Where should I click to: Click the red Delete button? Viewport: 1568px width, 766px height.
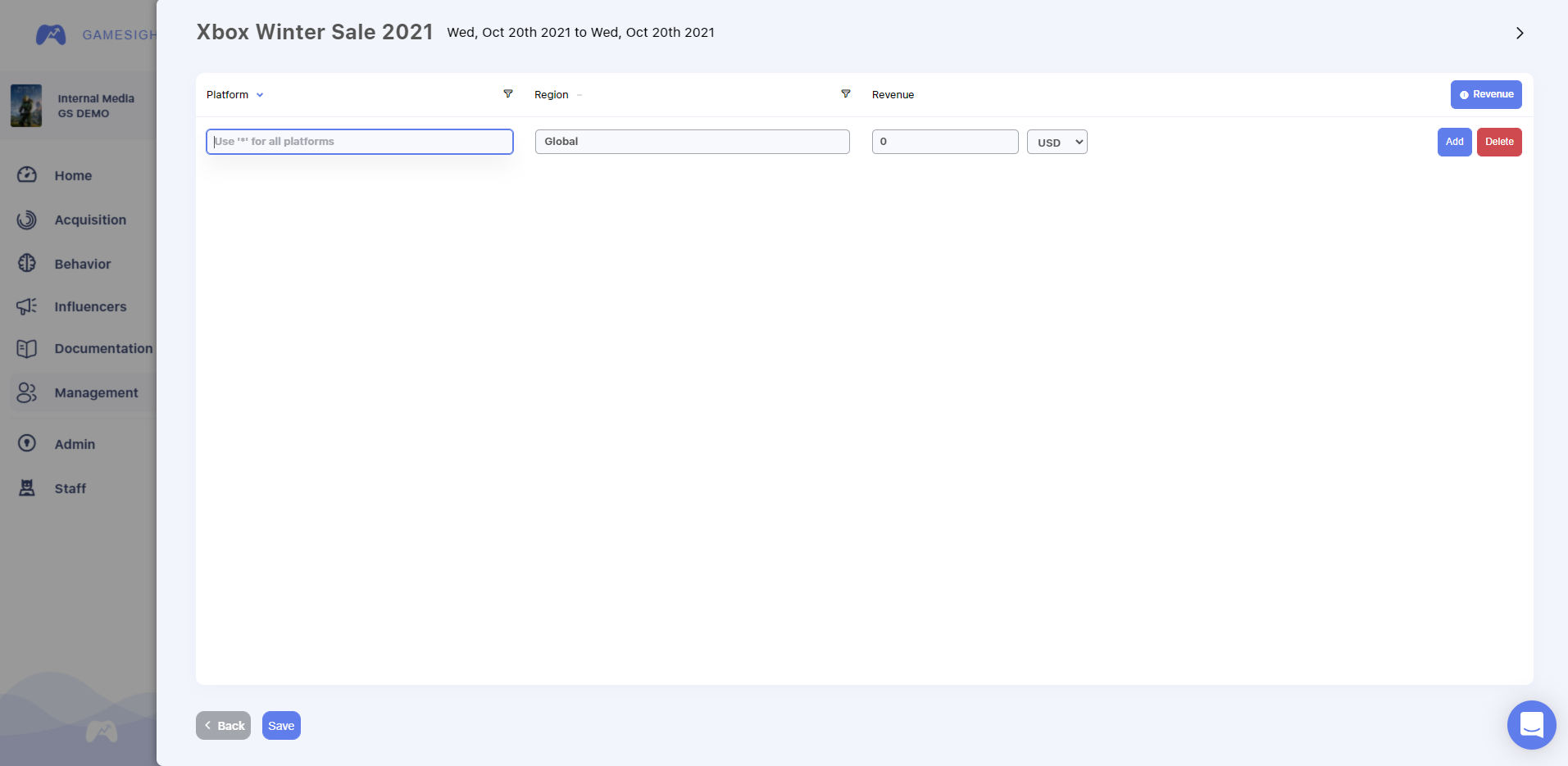(1499, 142)
